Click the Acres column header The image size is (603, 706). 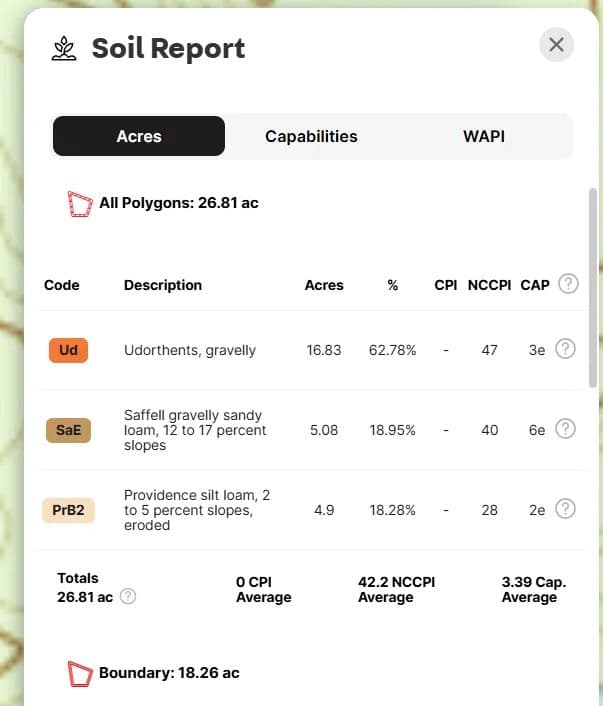pos(324,285)
